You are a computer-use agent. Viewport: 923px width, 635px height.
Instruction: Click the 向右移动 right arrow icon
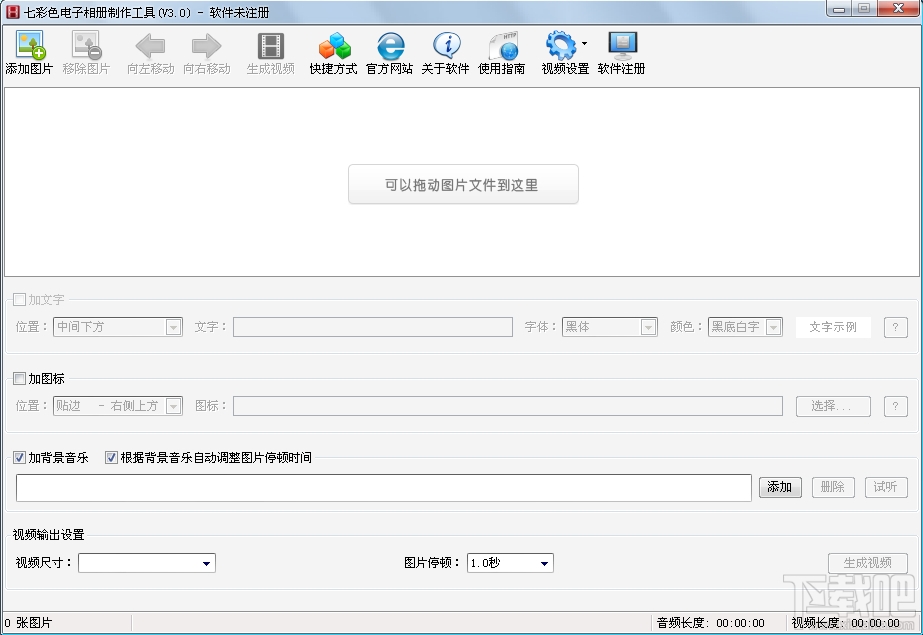(206, 46)
